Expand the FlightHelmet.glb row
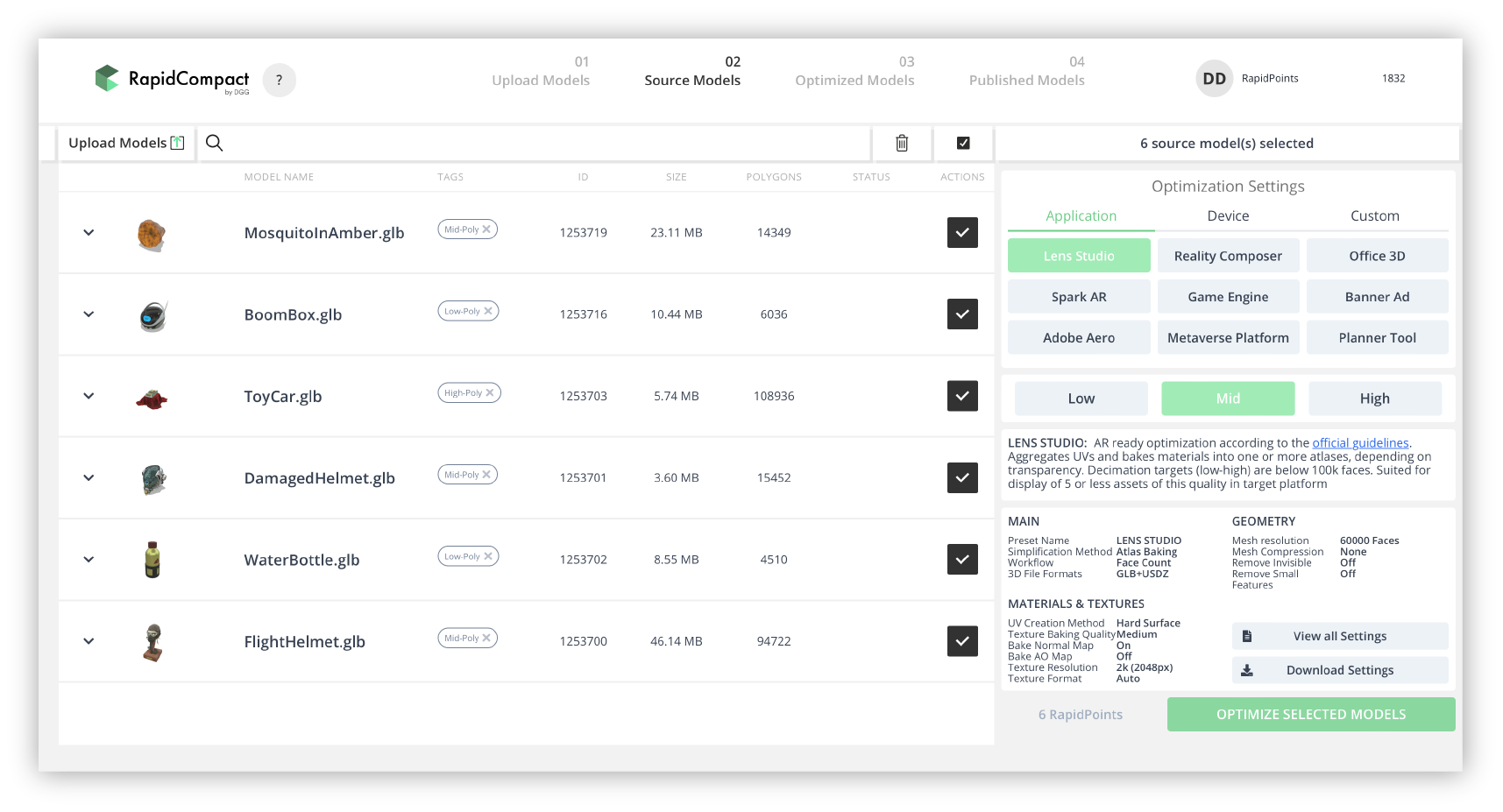Screen dimensions: 1503x812 [x=89, y=641]
